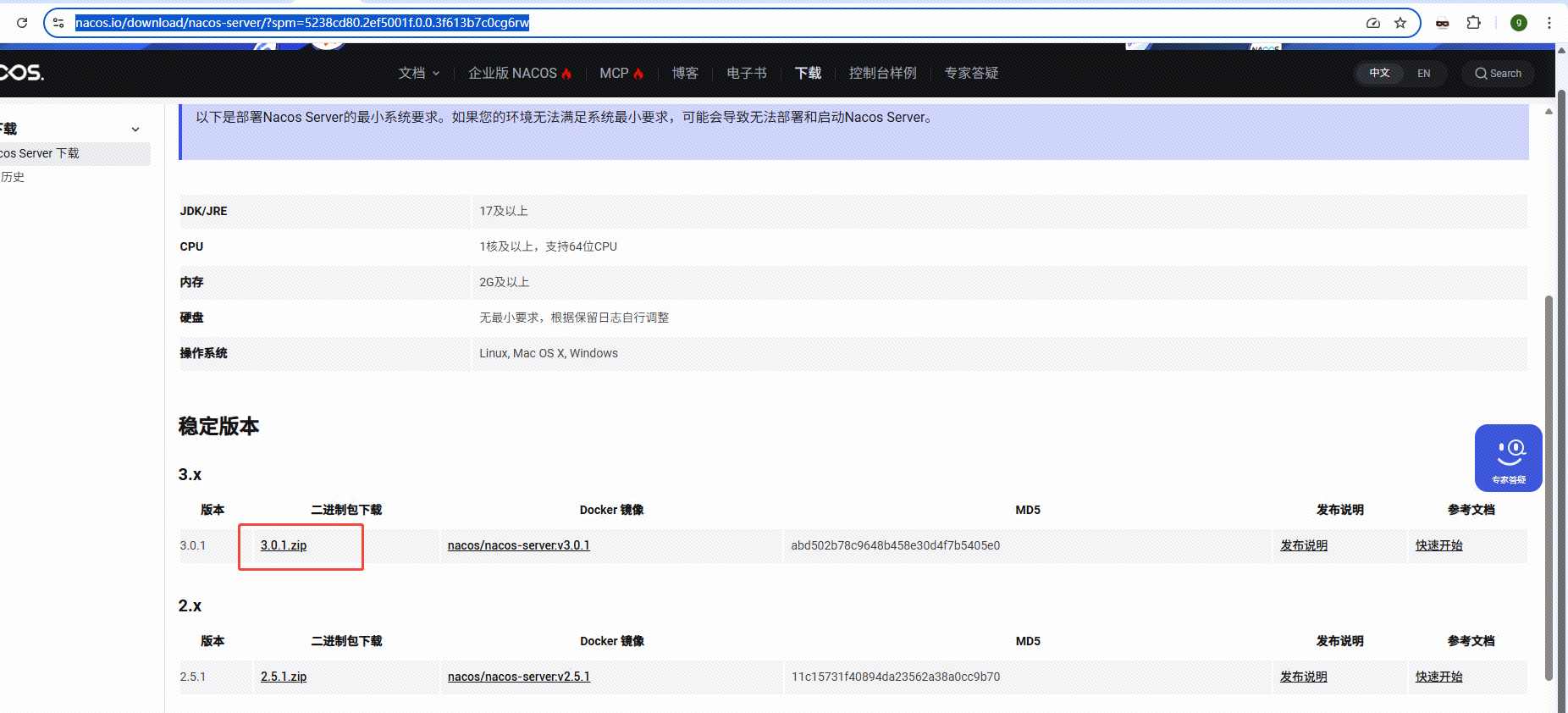Viewport: 1568px width, 713px height.
Task: Open the incognito glasses extension icon
Action: tap(1443, 23)
